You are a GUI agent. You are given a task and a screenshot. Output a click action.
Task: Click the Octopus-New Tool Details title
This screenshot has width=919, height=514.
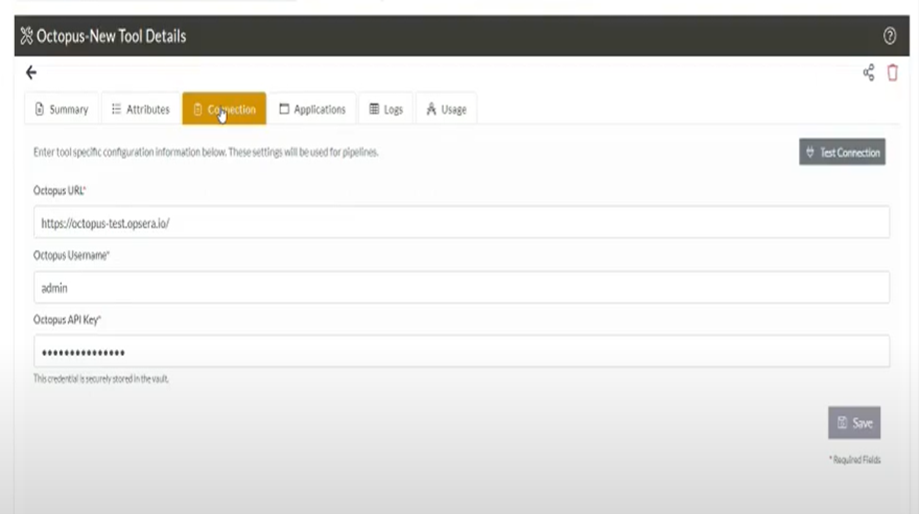(111, 36)
